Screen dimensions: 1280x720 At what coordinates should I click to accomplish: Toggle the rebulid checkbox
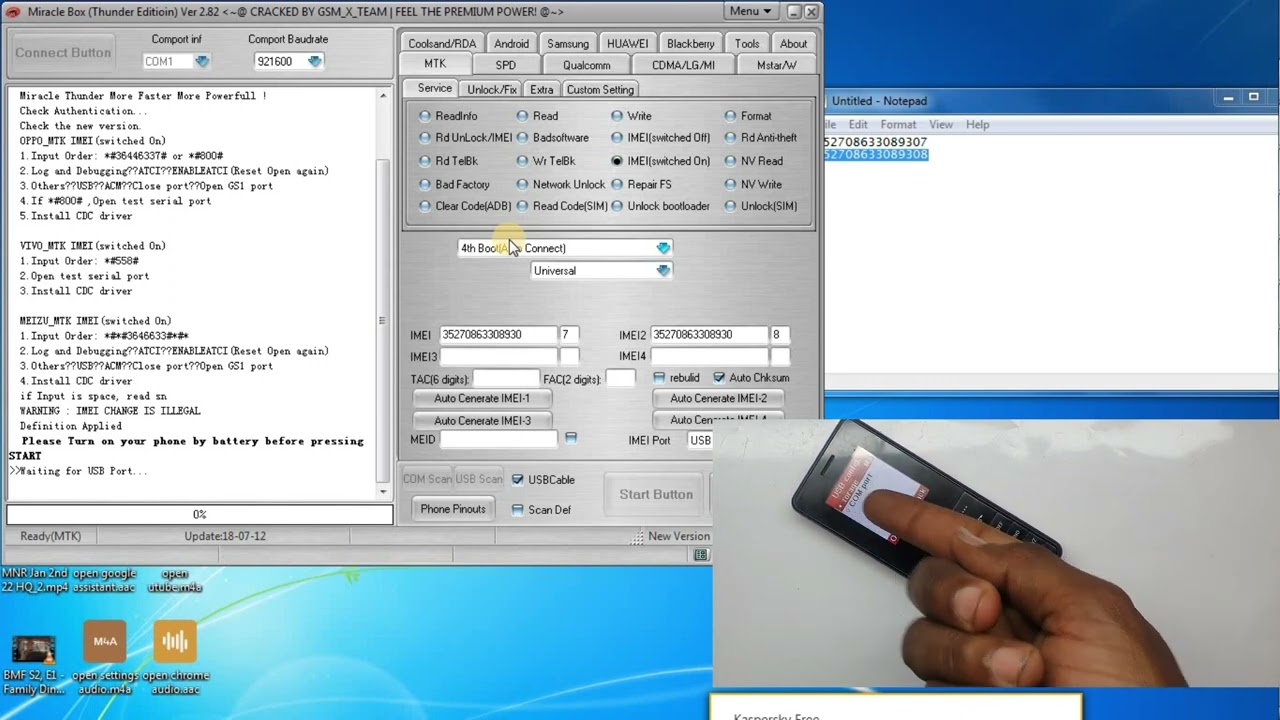pyautogui.click(x=659, y=378)
